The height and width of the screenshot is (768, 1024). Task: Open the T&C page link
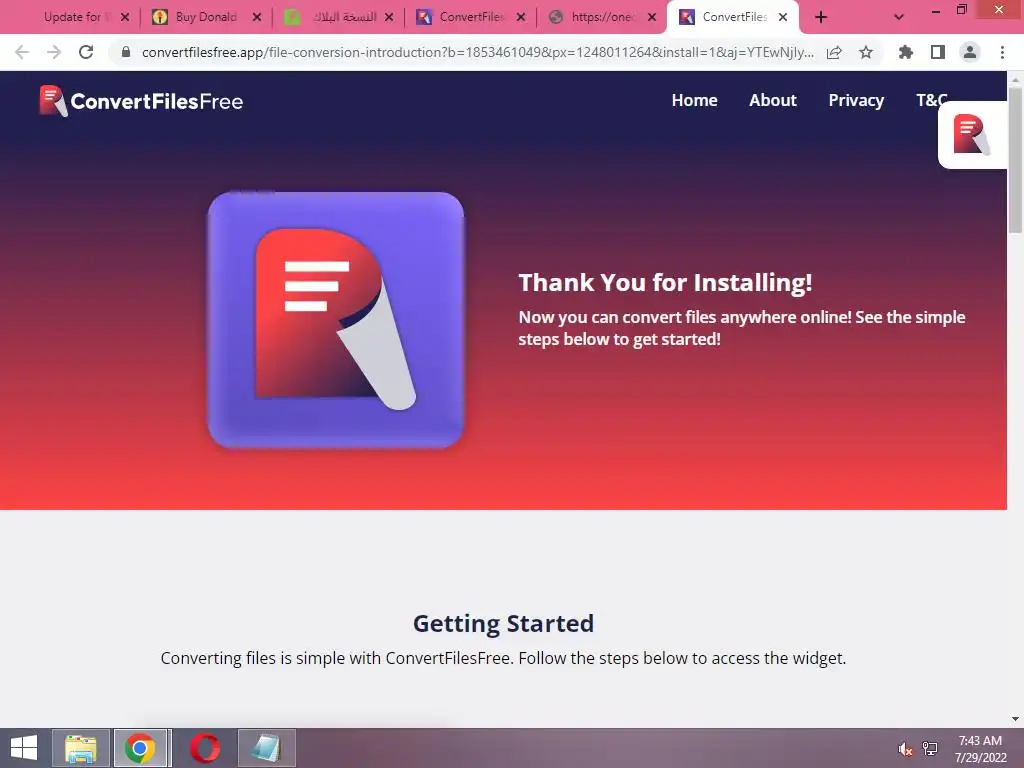point(931,100)
